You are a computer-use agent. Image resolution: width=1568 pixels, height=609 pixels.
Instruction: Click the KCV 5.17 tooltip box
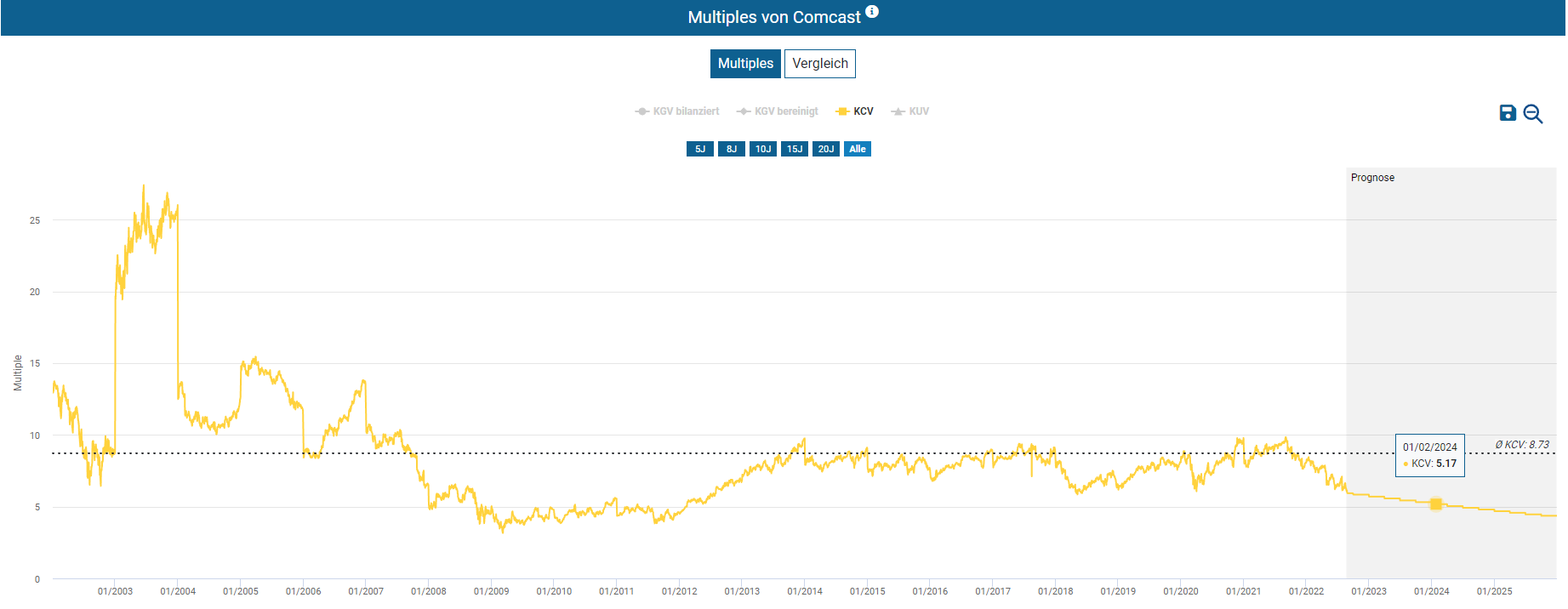[1430, 456]
